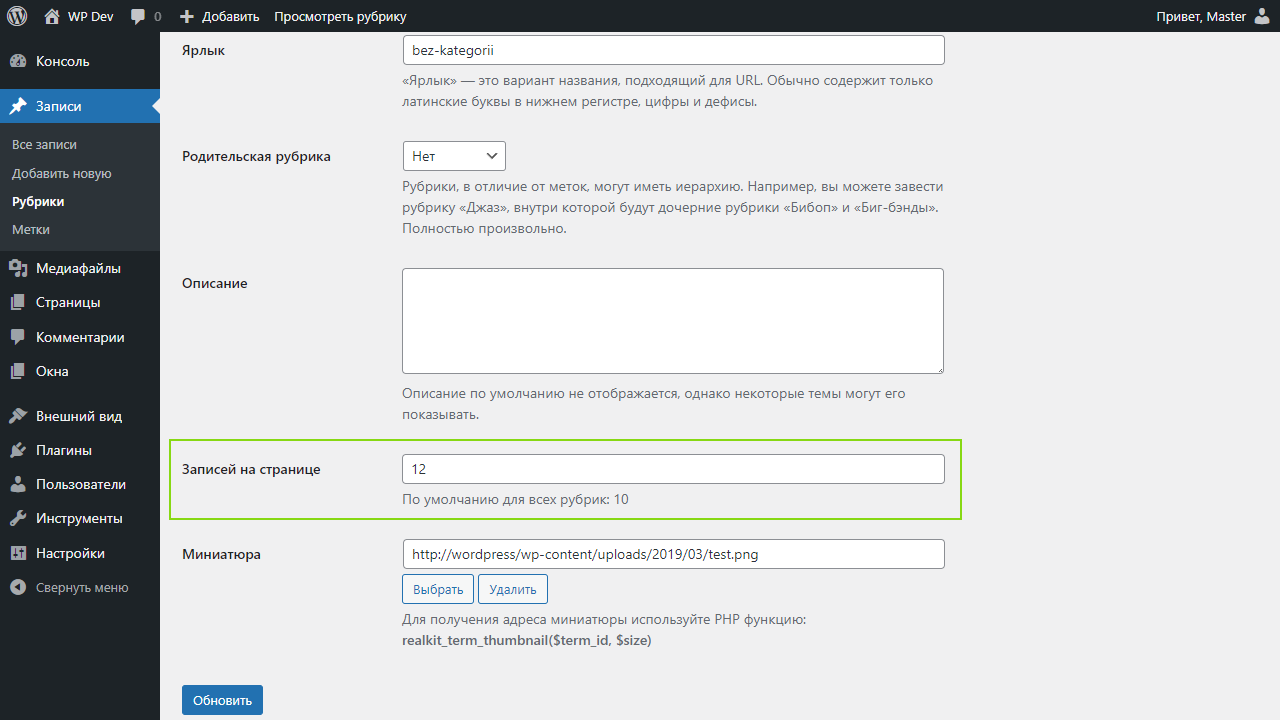
Task: Open the comments bubble icon in admin bar
Action: [x=138, y=17]
